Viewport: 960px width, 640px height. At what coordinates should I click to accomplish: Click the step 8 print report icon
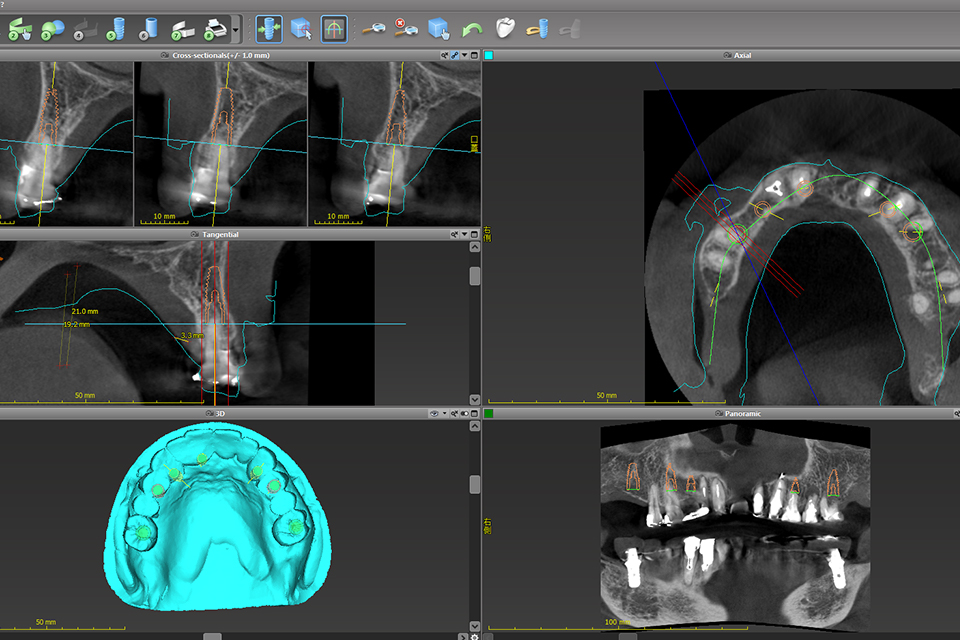coord(215,28)
